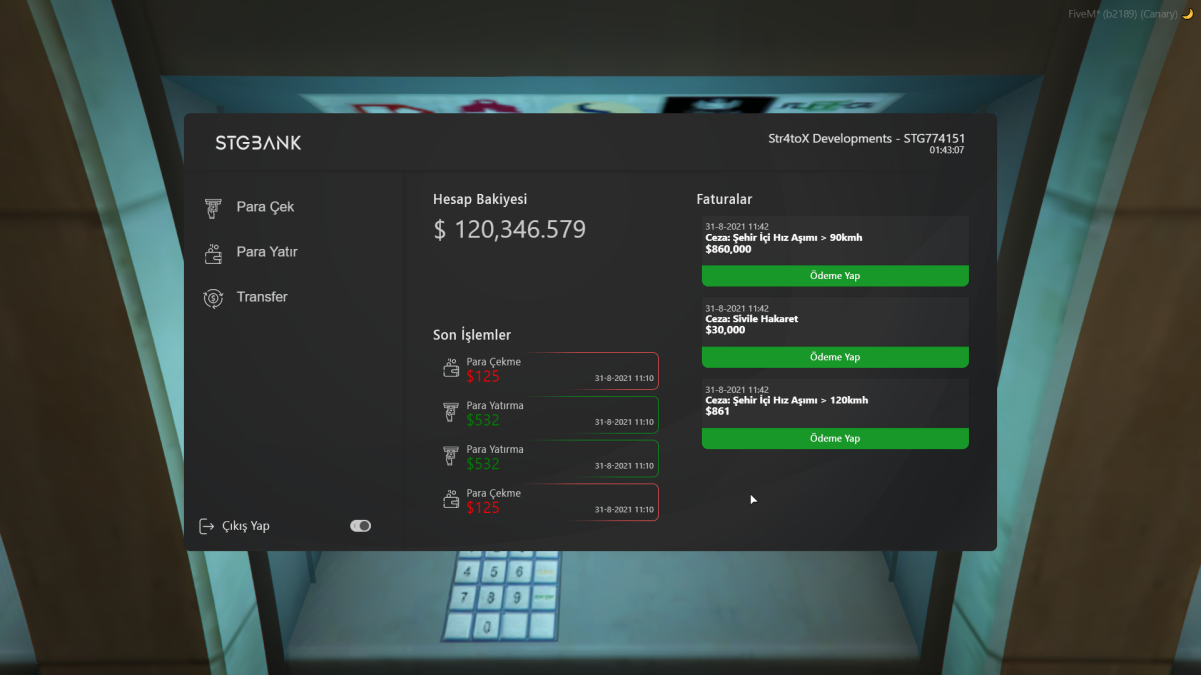The width and height of the screenshot is (1201, 675).
Task: Click the Hesap Bakiyesi heading
Action: pos(480,199)
